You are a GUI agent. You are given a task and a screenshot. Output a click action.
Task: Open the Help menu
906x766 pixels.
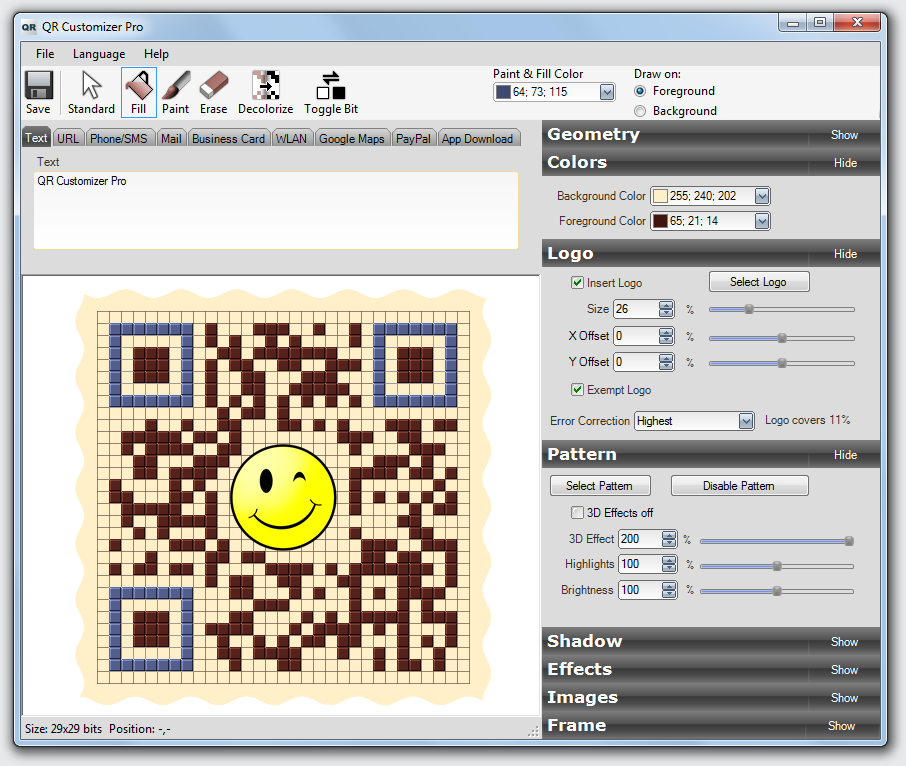(156, 54)
